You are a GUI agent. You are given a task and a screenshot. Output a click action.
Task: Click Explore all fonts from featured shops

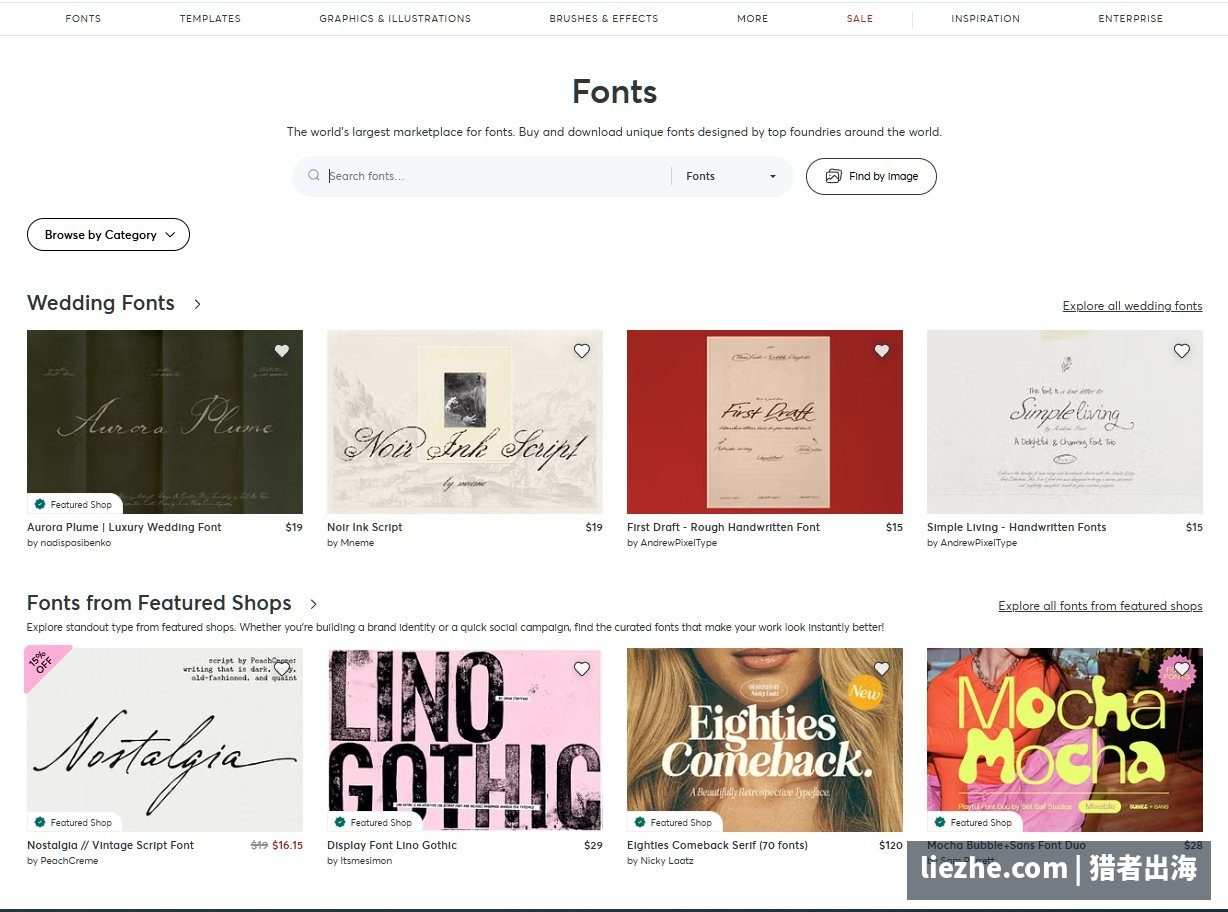coord(1100,606)
